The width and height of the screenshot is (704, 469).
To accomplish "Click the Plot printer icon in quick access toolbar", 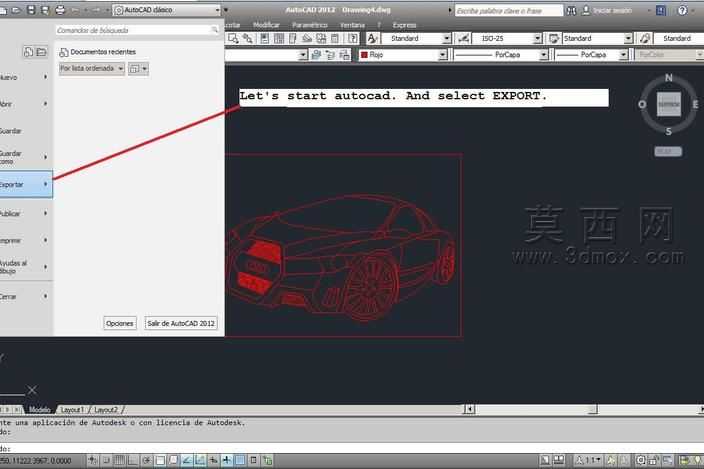I will tap(60, 9).
